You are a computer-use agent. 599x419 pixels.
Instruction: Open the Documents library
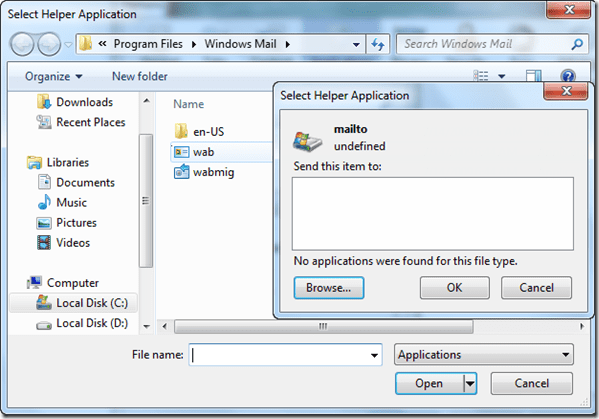pyautogui.click(x=85, y=183)
